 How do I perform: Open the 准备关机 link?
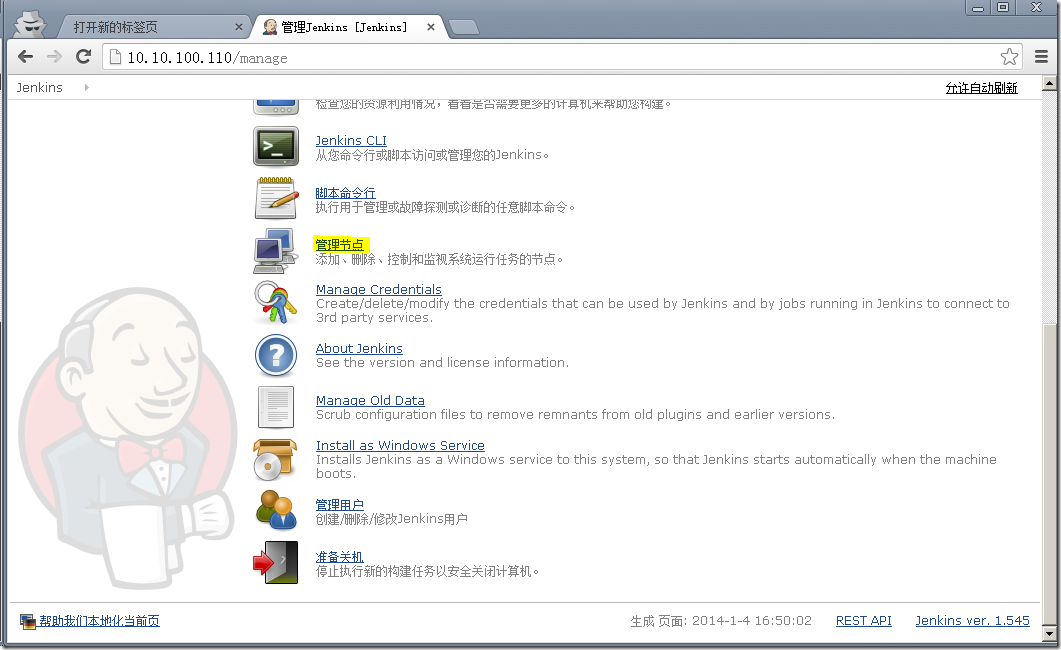click(x=340, y=557)
